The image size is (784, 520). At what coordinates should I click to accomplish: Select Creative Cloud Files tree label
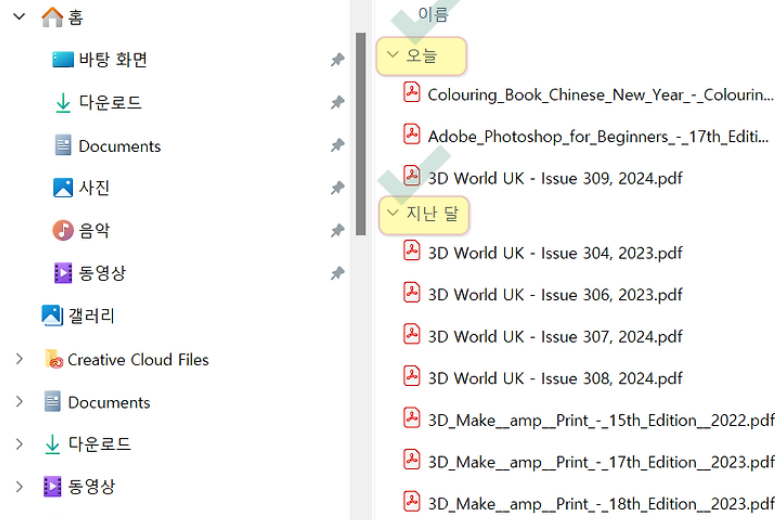(138, 360)
